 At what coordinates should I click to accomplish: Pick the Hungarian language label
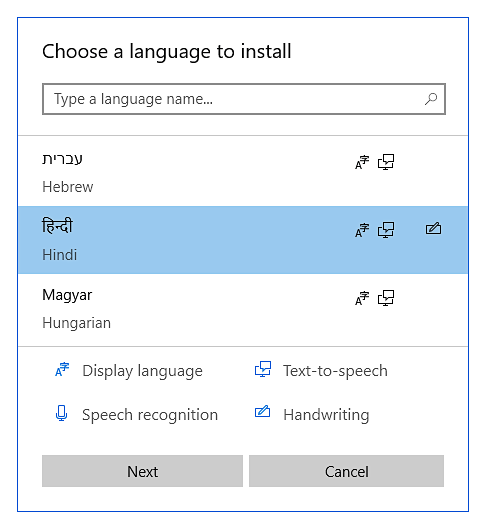[x=76, y=323]
